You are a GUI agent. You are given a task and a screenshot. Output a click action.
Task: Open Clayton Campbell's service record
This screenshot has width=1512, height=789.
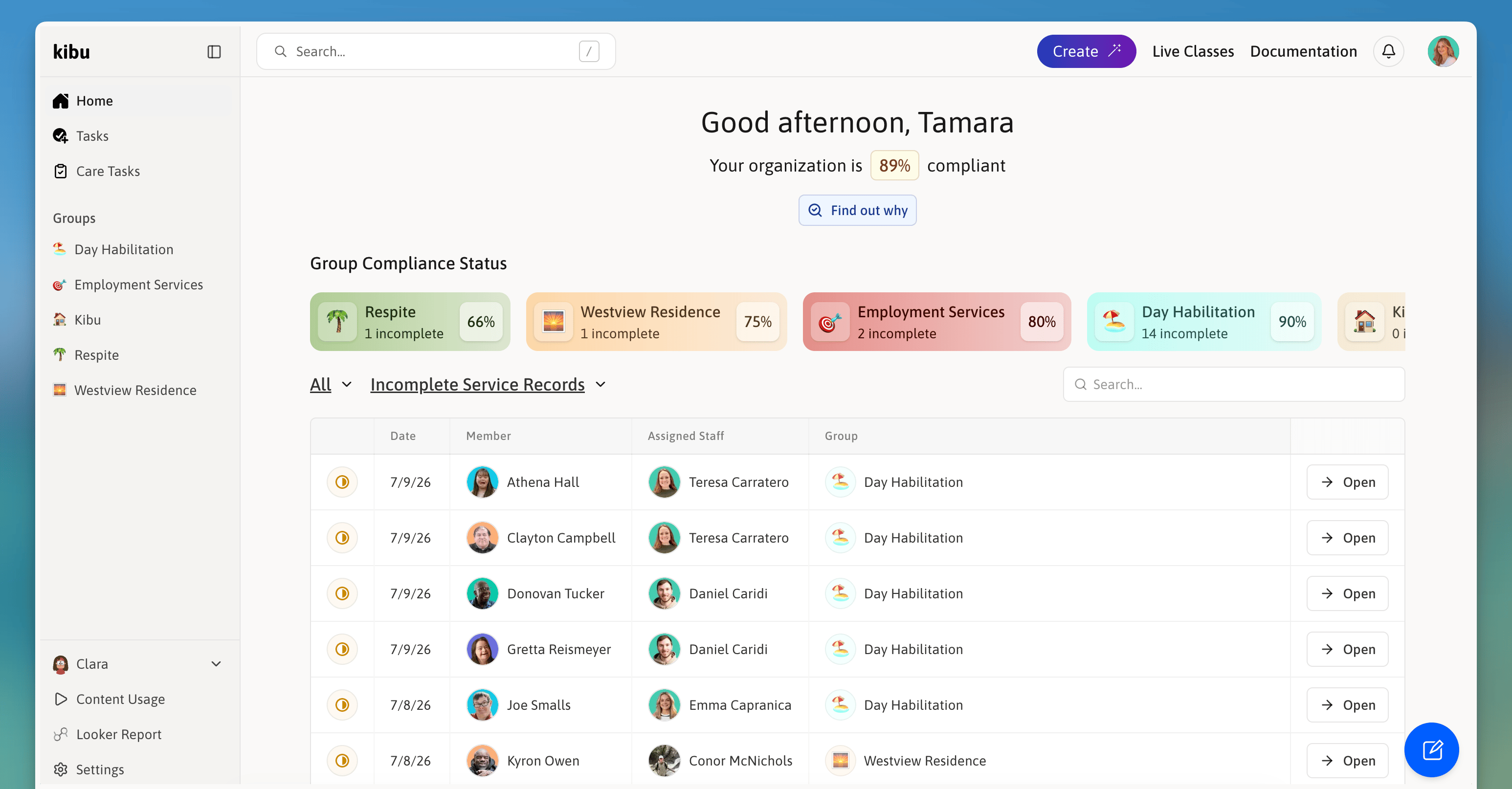pos(1348,538)
